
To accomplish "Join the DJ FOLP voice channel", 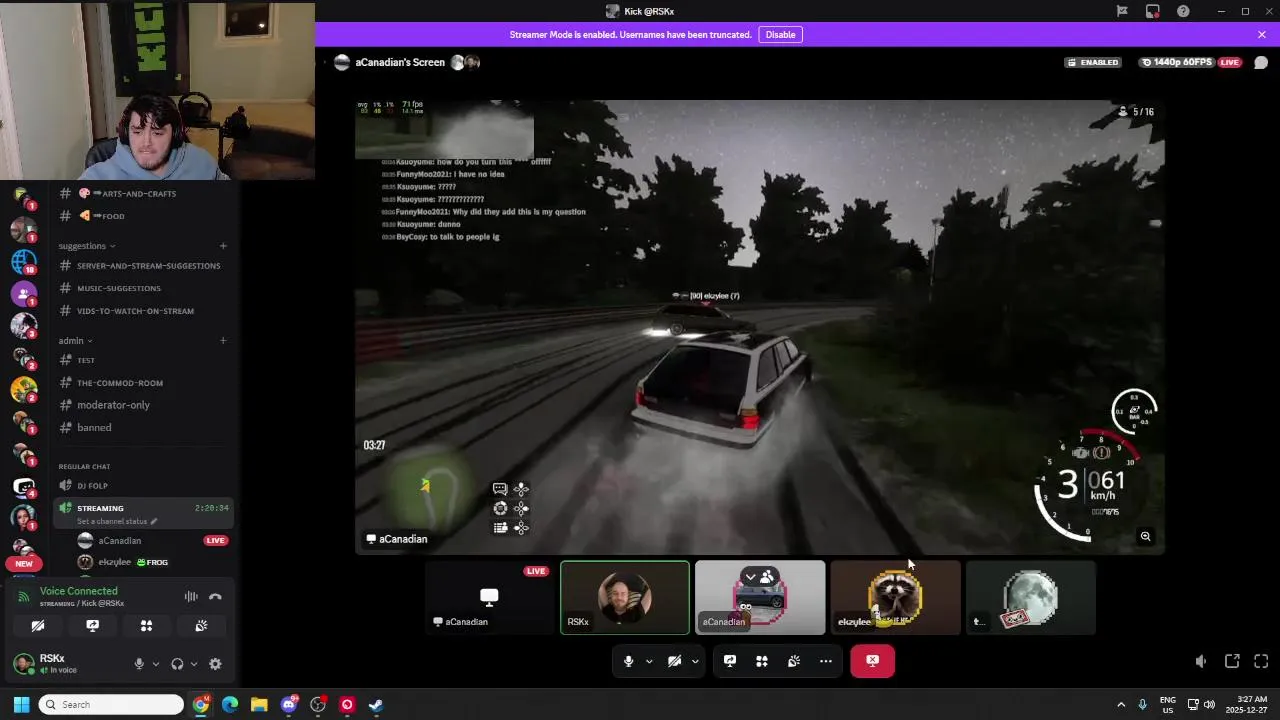I will coord(142,485).
